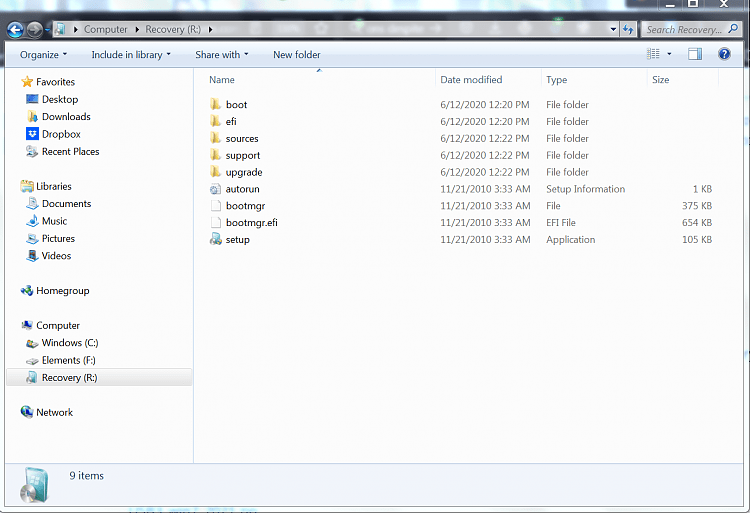This screenshot has width=750, height=513.
Task: Click 9 items status text
Action: (86, 476)
